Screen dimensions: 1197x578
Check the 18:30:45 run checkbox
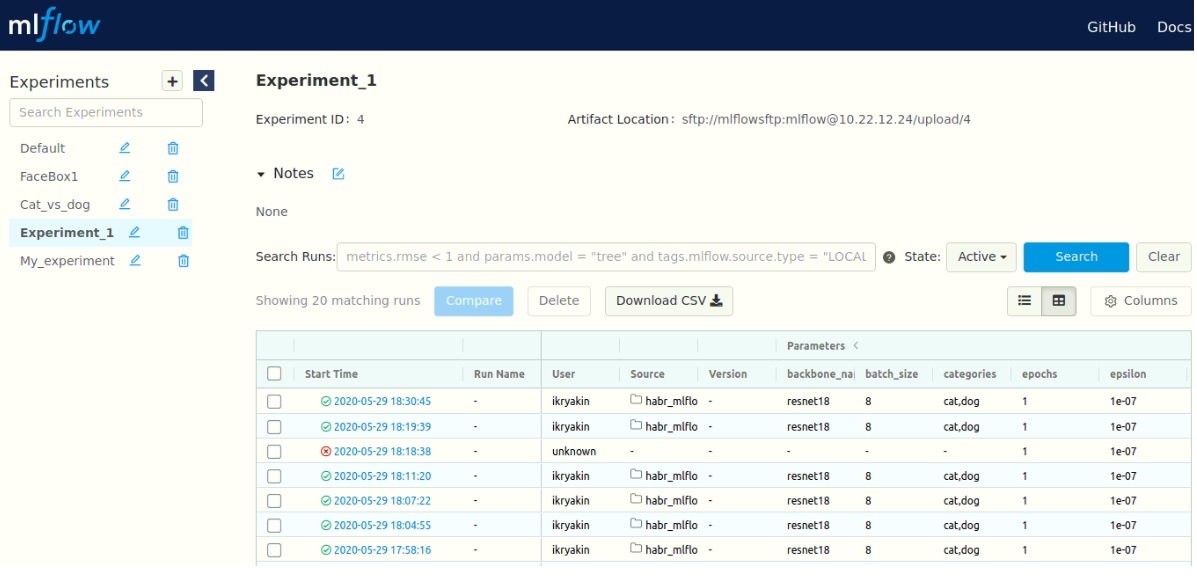pyautogui.click(x=274, y=402)
